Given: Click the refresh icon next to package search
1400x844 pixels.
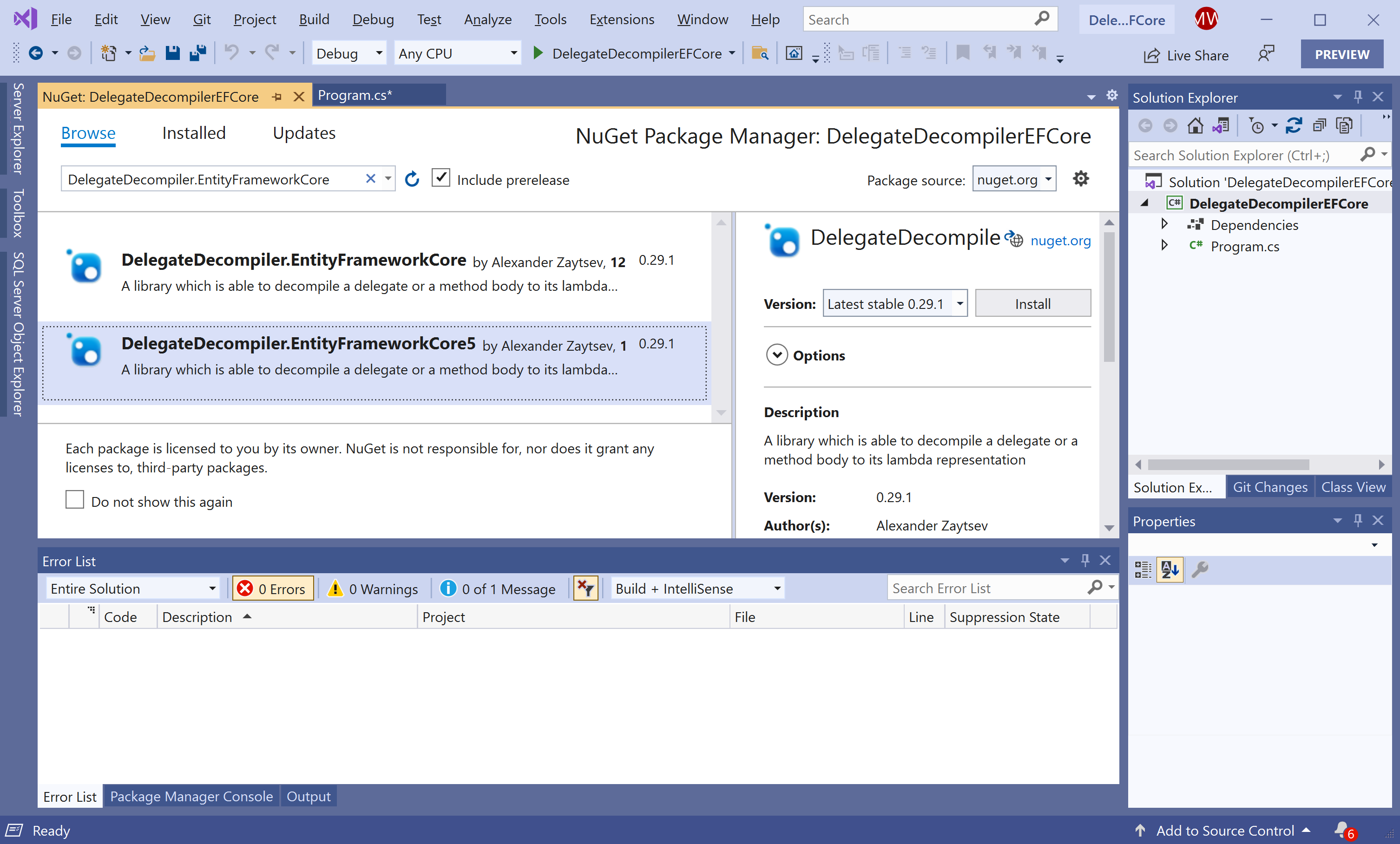Looking at the screenshot, I should (x=412, y=179).
